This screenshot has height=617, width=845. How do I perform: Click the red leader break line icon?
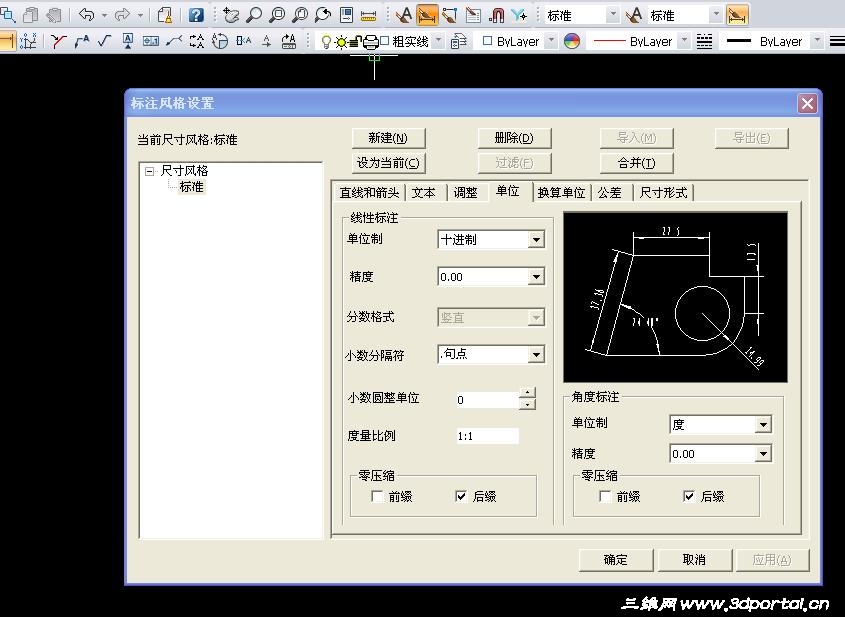(58, 41)
